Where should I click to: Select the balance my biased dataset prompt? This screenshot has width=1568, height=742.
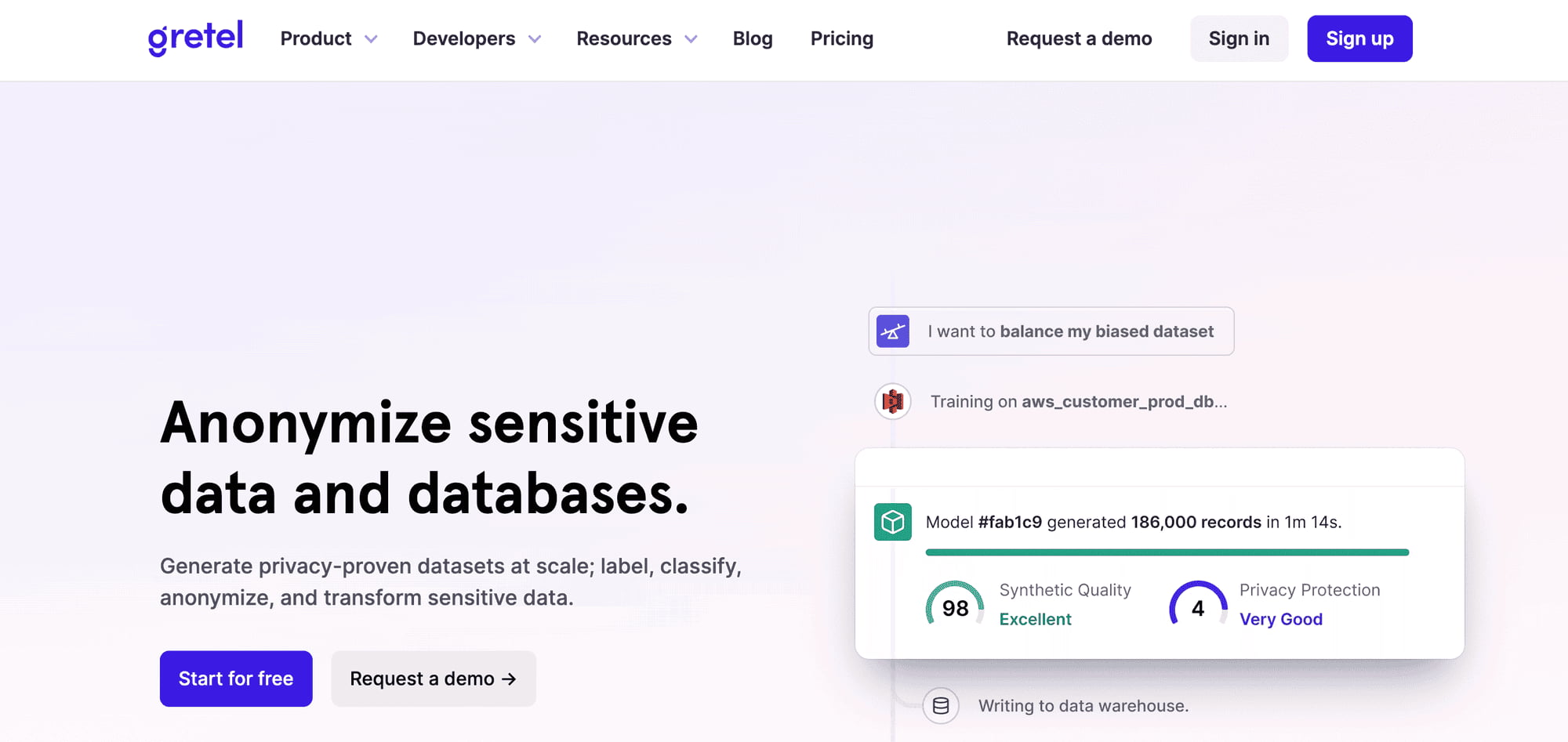(1069, 331)
